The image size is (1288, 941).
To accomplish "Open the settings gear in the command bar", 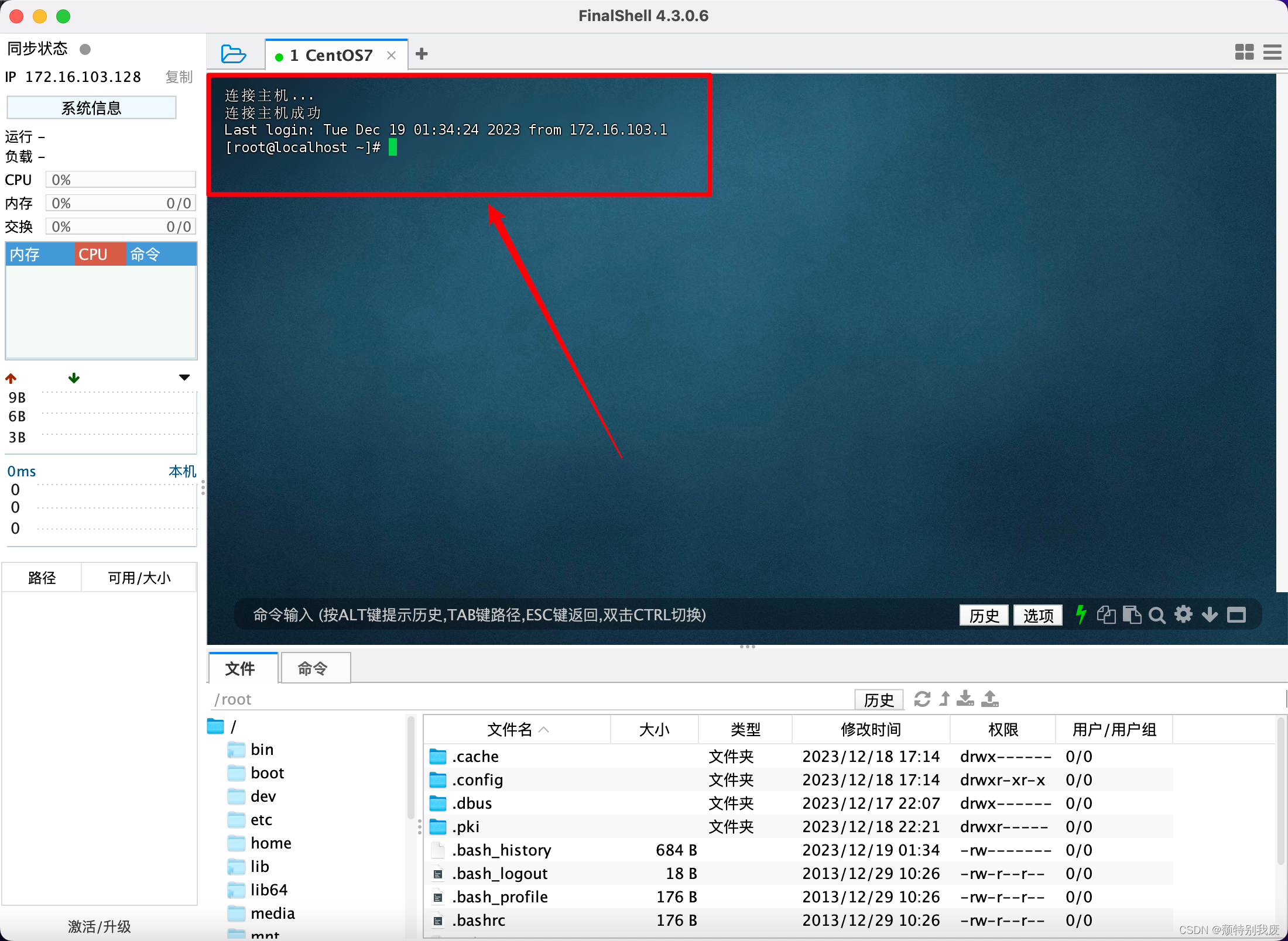I will tap(1183, 614).
